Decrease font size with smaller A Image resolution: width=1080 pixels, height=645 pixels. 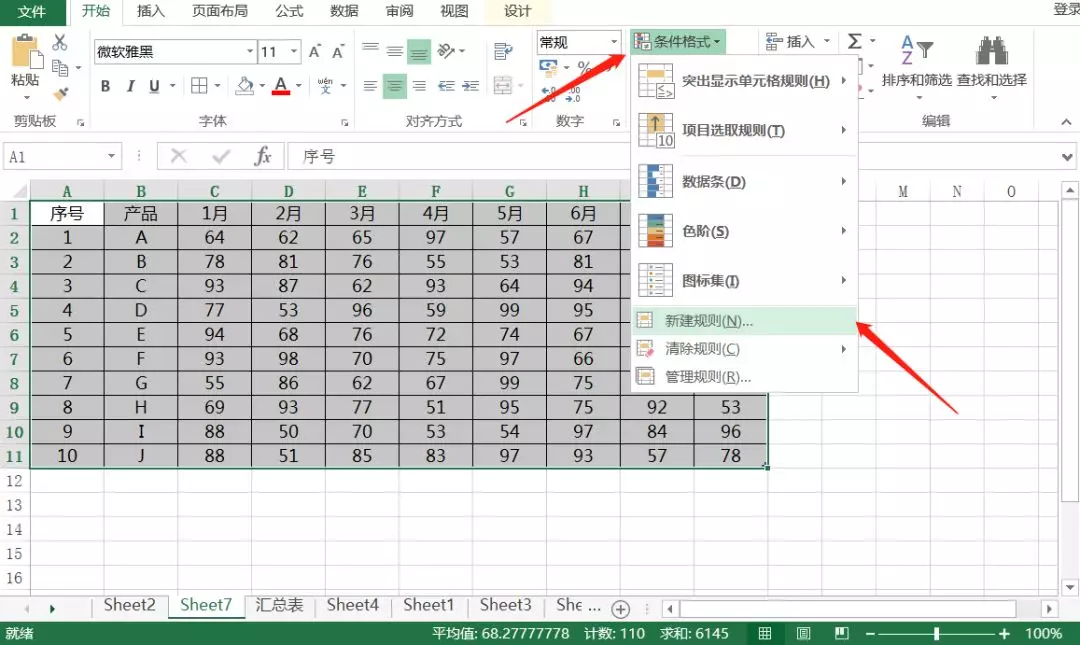tap(338, 52)
